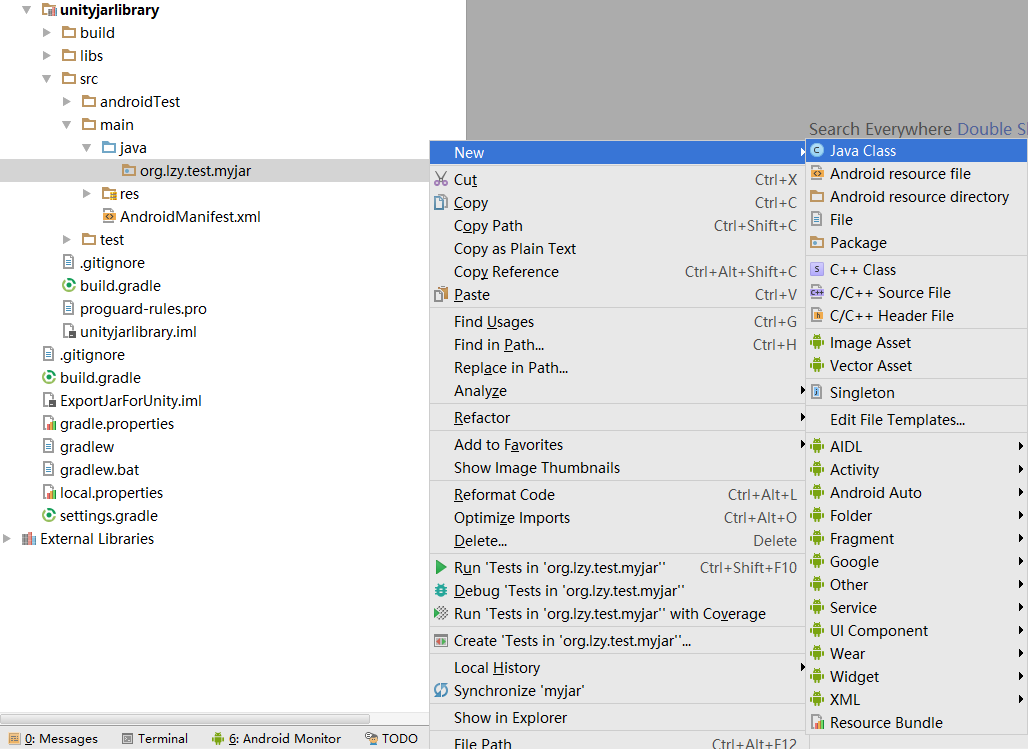
Task: Select gradlew.bat in project tree
Action: point(100,470)
